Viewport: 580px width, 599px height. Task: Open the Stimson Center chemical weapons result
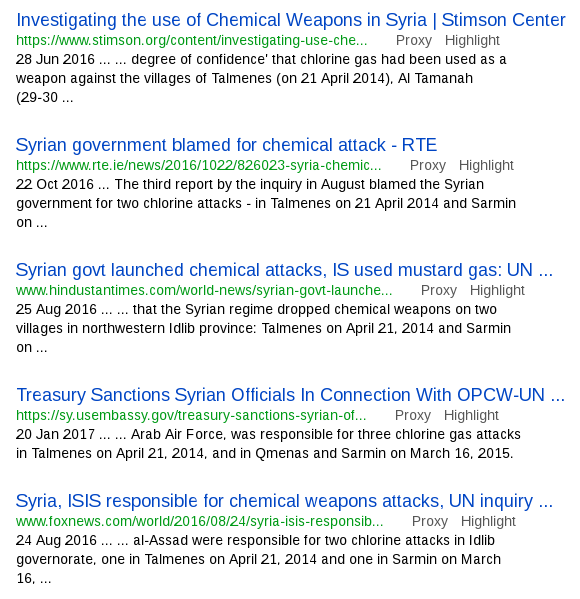pyautogui.click(x=291, y=20)
